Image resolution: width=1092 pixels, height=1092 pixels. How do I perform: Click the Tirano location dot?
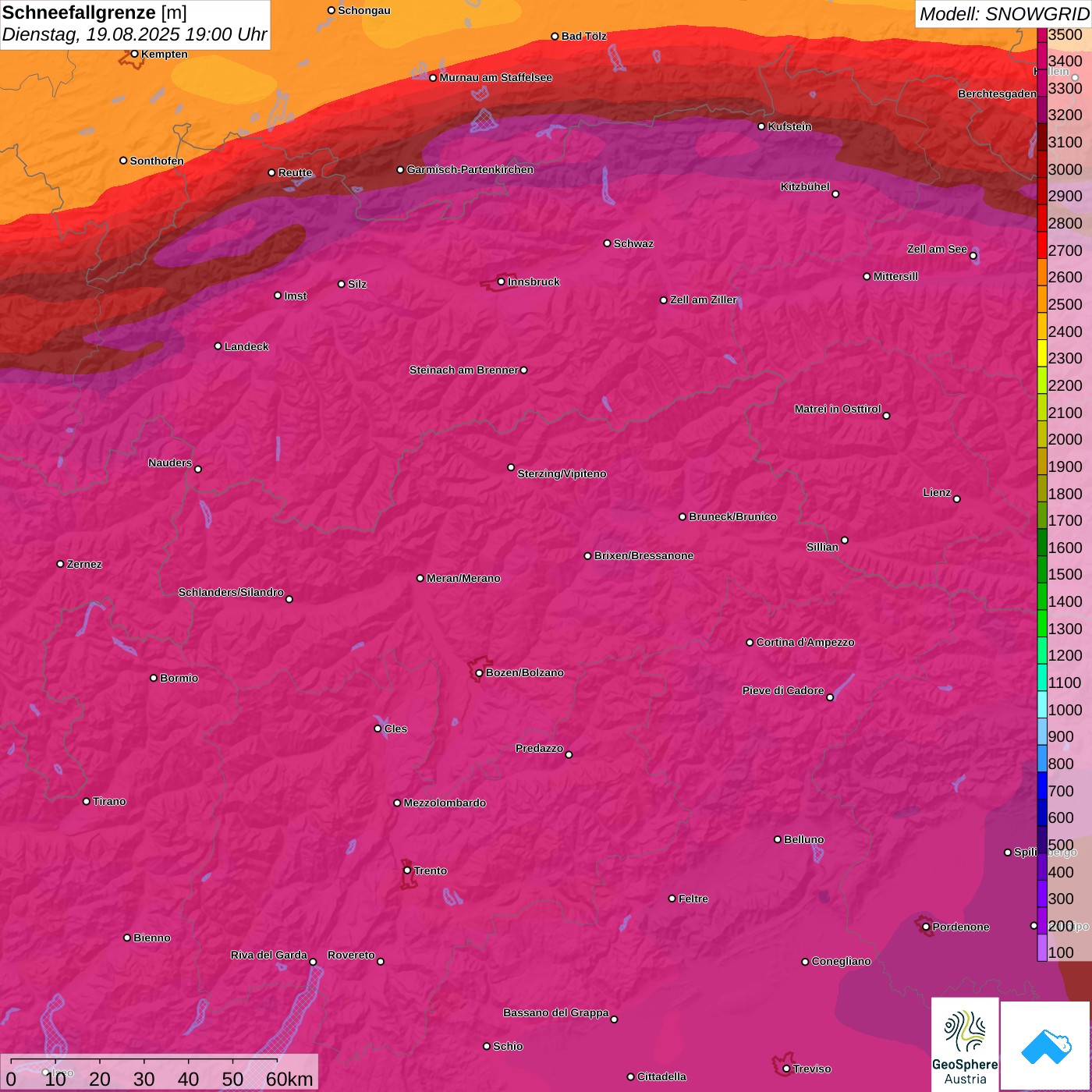tap(87, 801)
